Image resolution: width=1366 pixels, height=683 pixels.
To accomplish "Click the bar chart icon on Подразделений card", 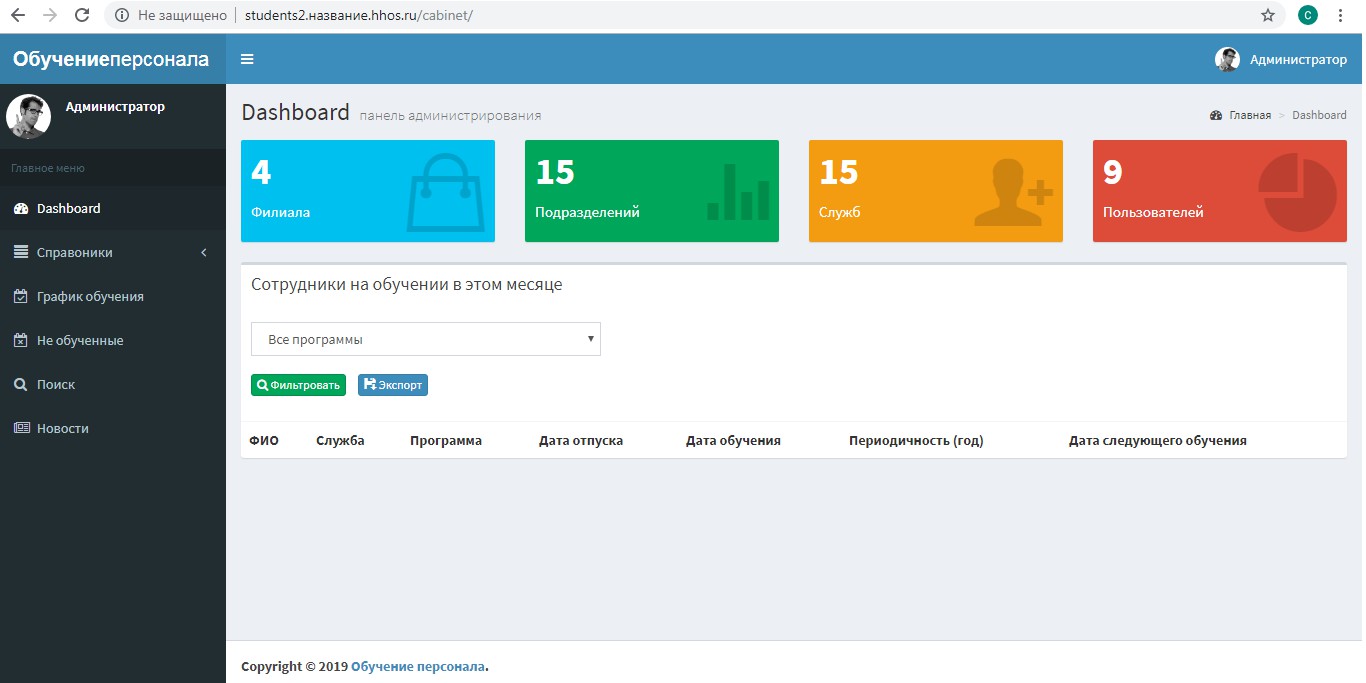I will [x=738, y=192].
